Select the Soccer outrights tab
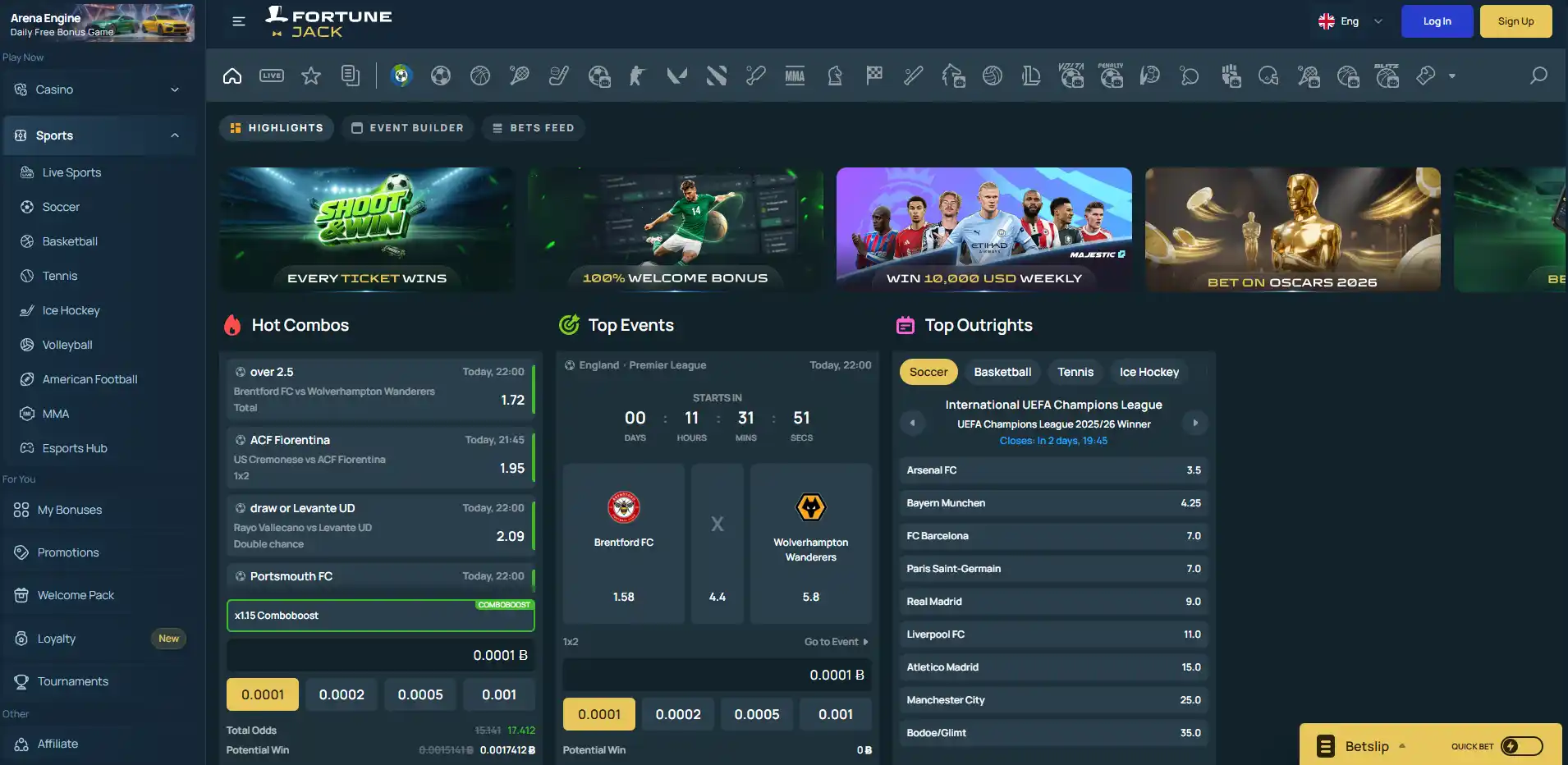 pyautogui.click(x=928, y=372)
